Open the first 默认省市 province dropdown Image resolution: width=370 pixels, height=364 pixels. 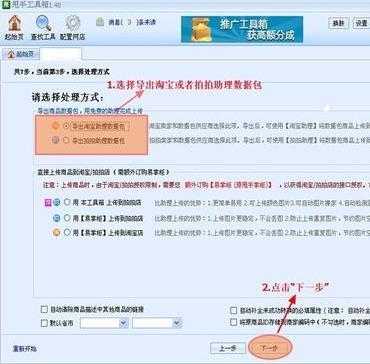coord(104,323)
